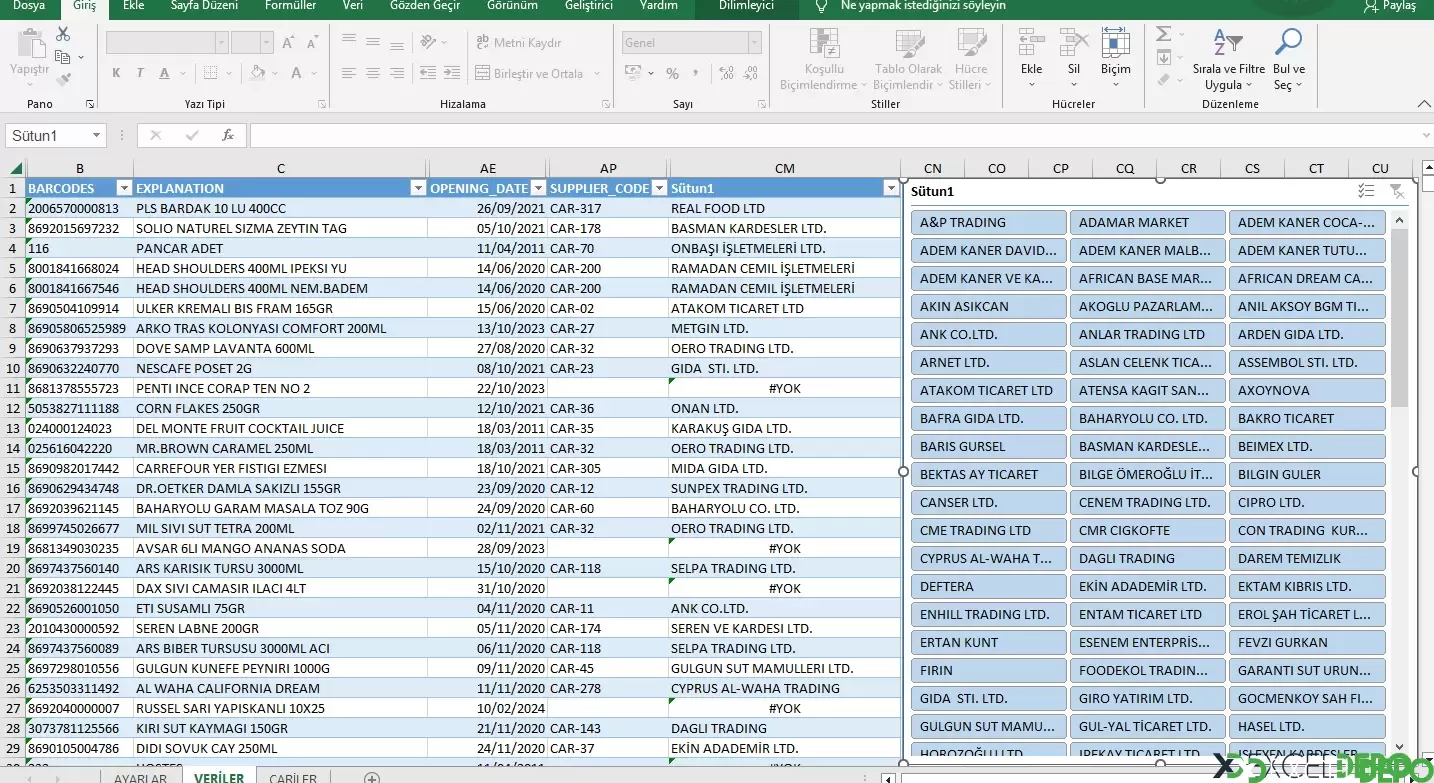Click the New Sheet plus icon
The width and height of the screenshot is (1434, 783).
(371, 778)
